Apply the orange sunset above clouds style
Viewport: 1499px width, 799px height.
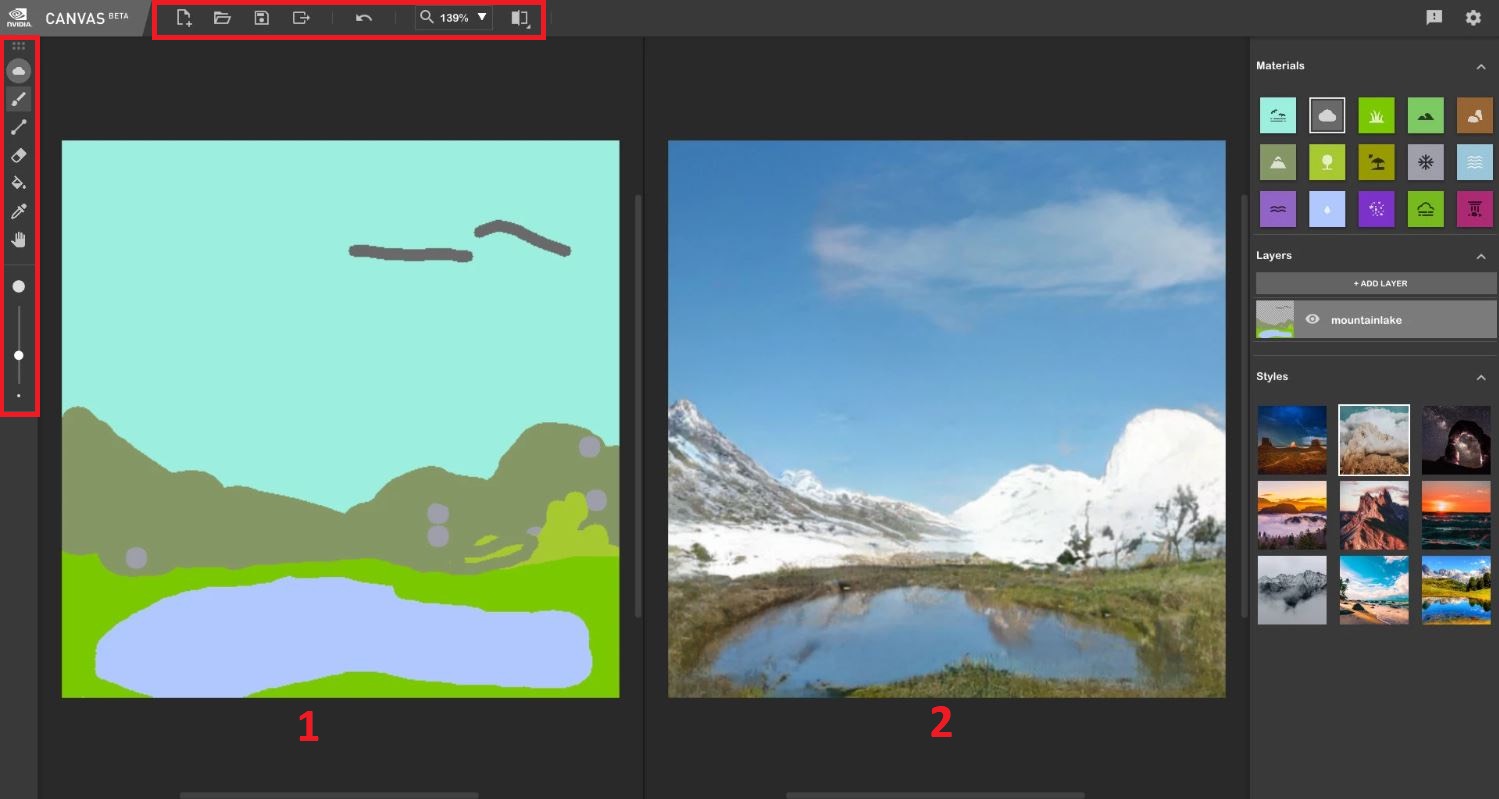pos(1292,515)
